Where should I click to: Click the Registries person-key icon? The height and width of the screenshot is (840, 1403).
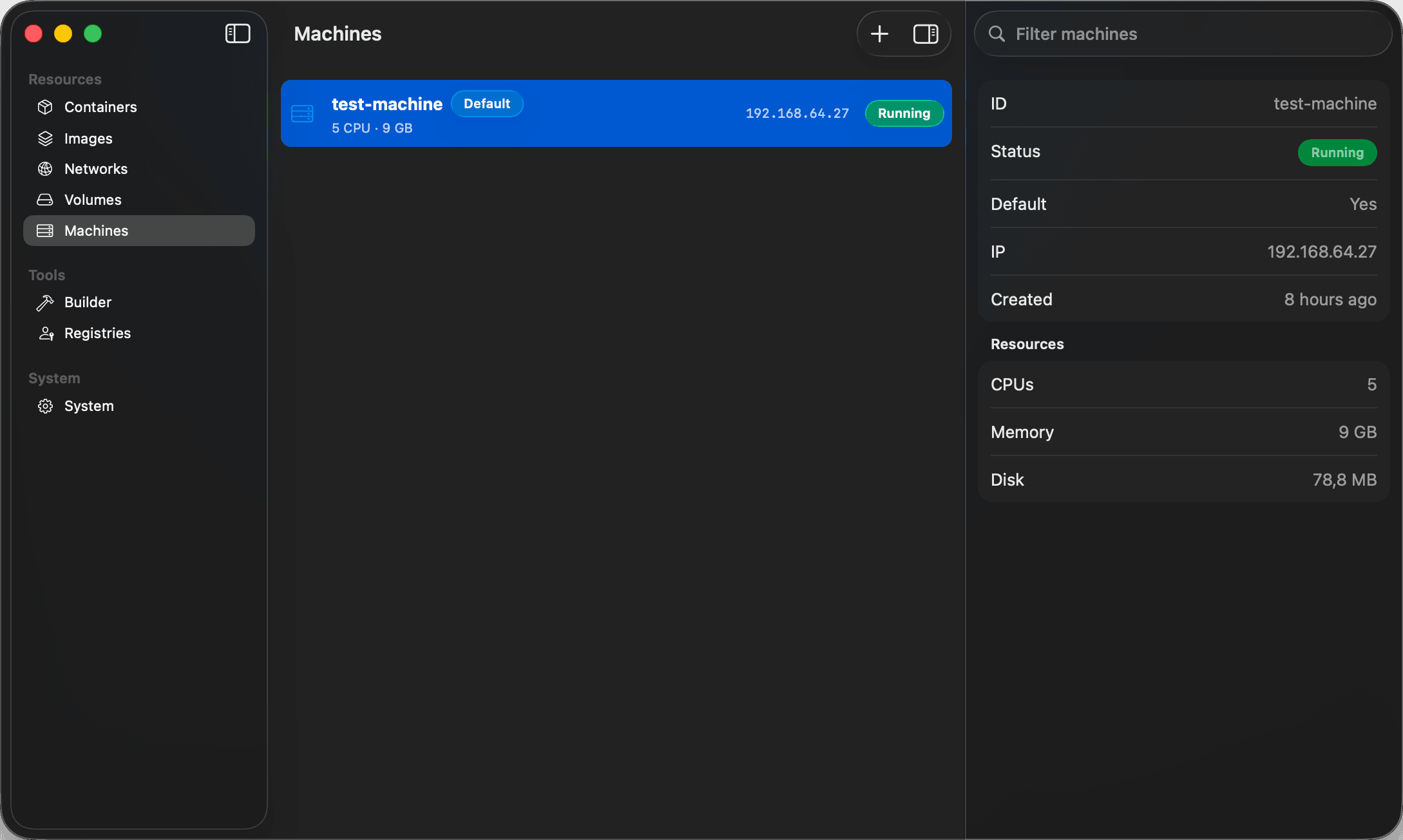pyautogui.click(x=46, y=333)
